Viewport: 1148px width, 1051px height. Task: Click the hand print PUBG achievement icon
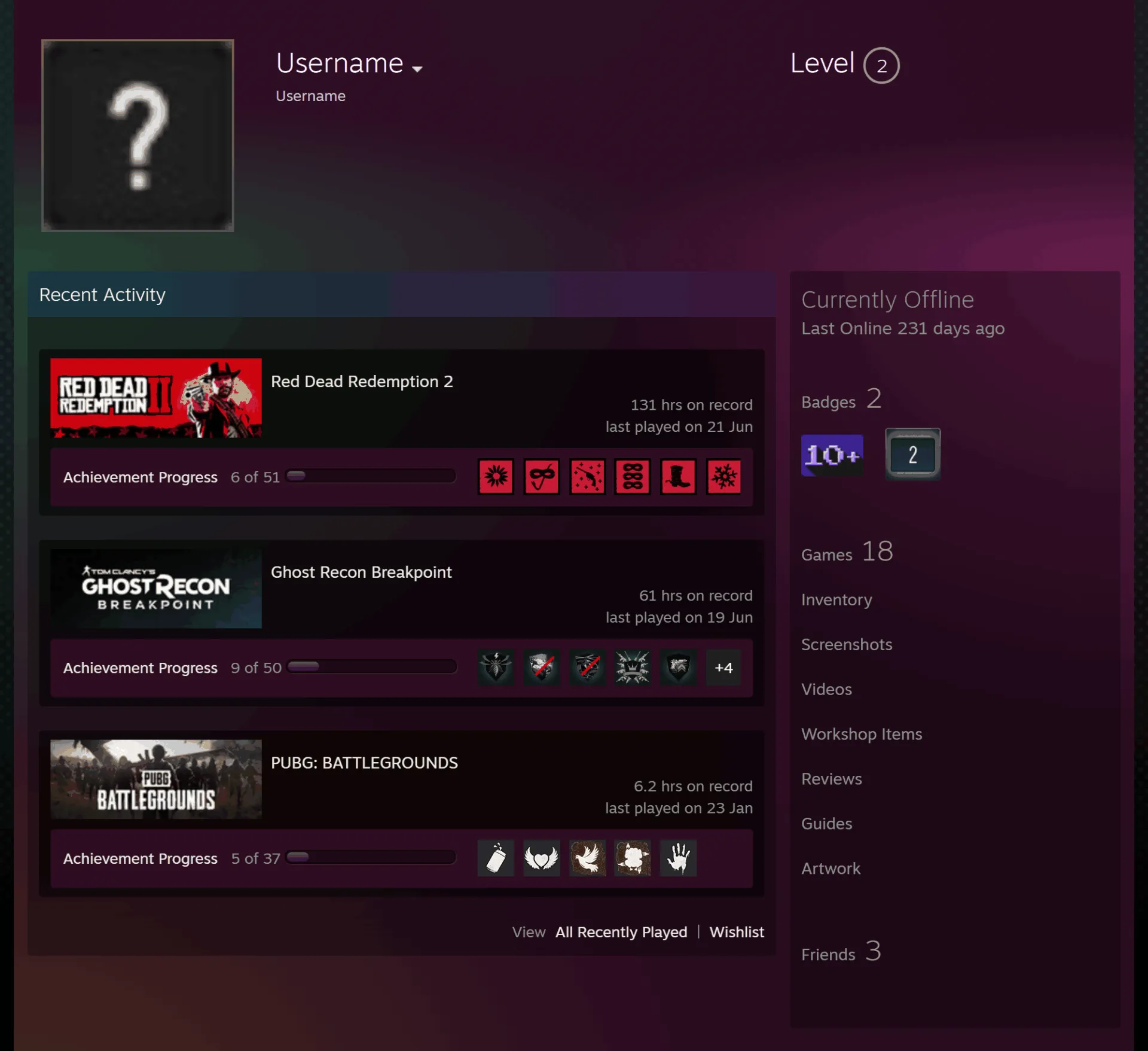tap(678, 858)
